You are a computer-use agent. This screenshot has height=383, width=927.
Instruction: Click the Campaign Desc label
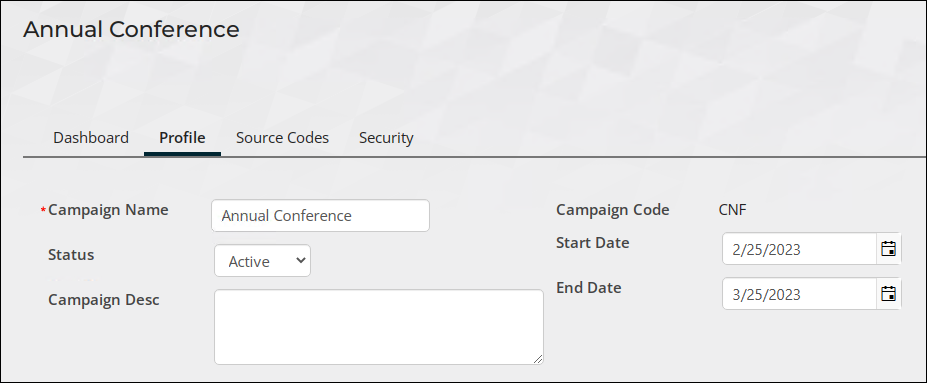103,300
